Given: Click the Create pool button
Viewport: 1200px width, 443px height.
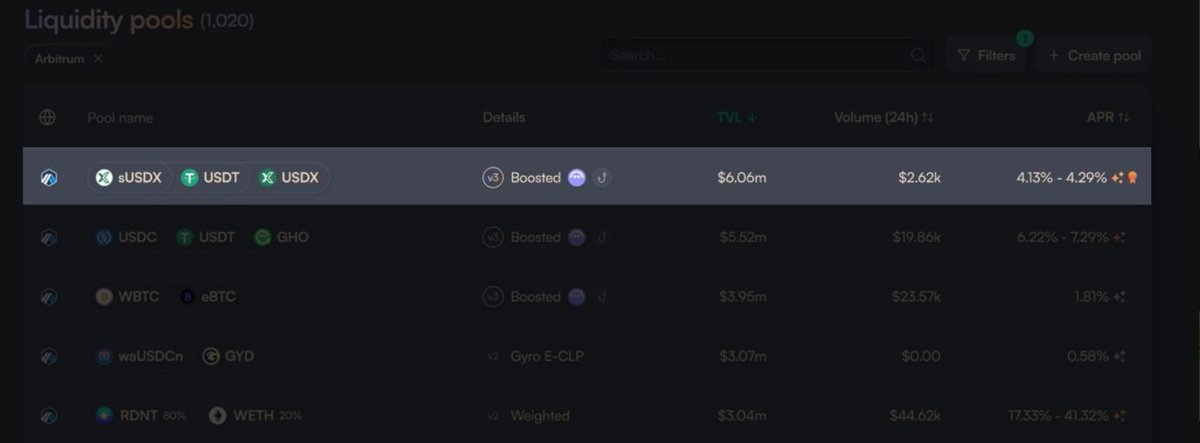Looking at the screenshot, I should click(x=1094, y=55).
